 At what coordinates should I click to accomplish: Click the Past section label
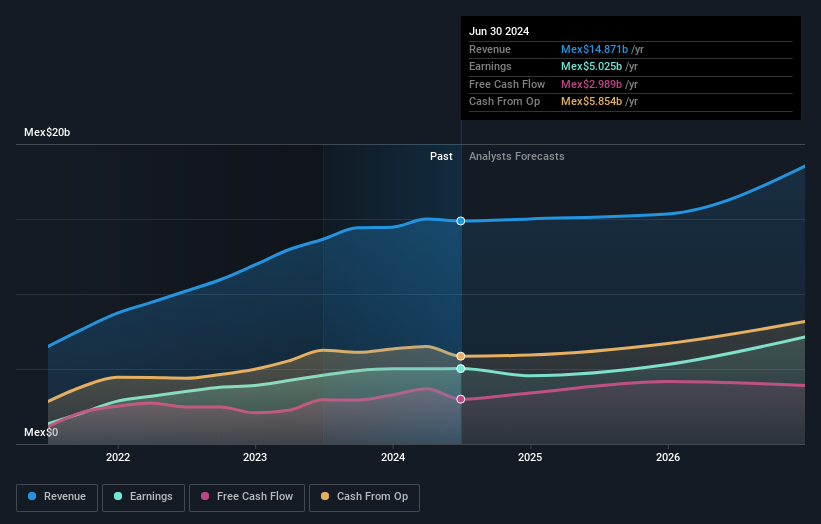click(x=441, y=156)
